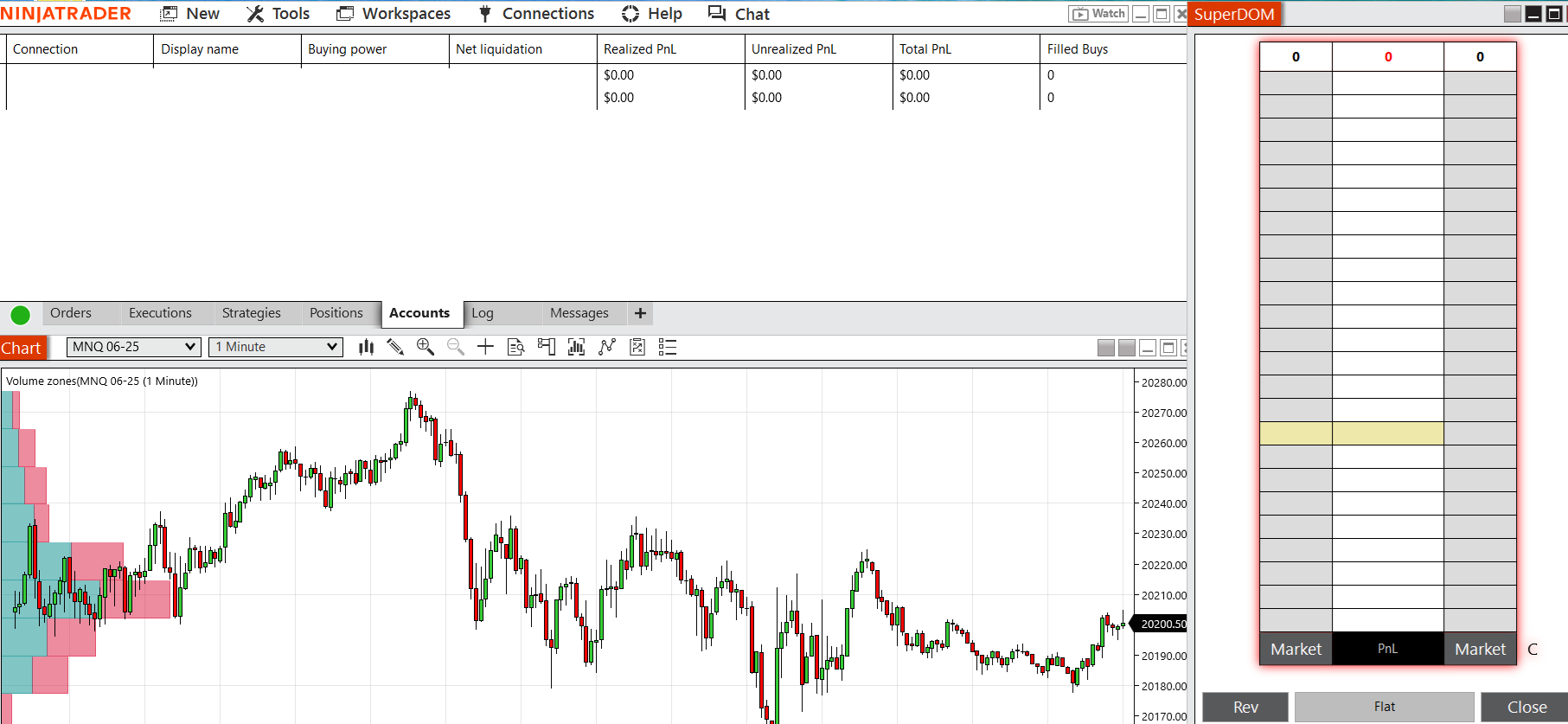Click the Unrealized PnL column header
This screenshot has height=724, width=1568.
[819, 49]
